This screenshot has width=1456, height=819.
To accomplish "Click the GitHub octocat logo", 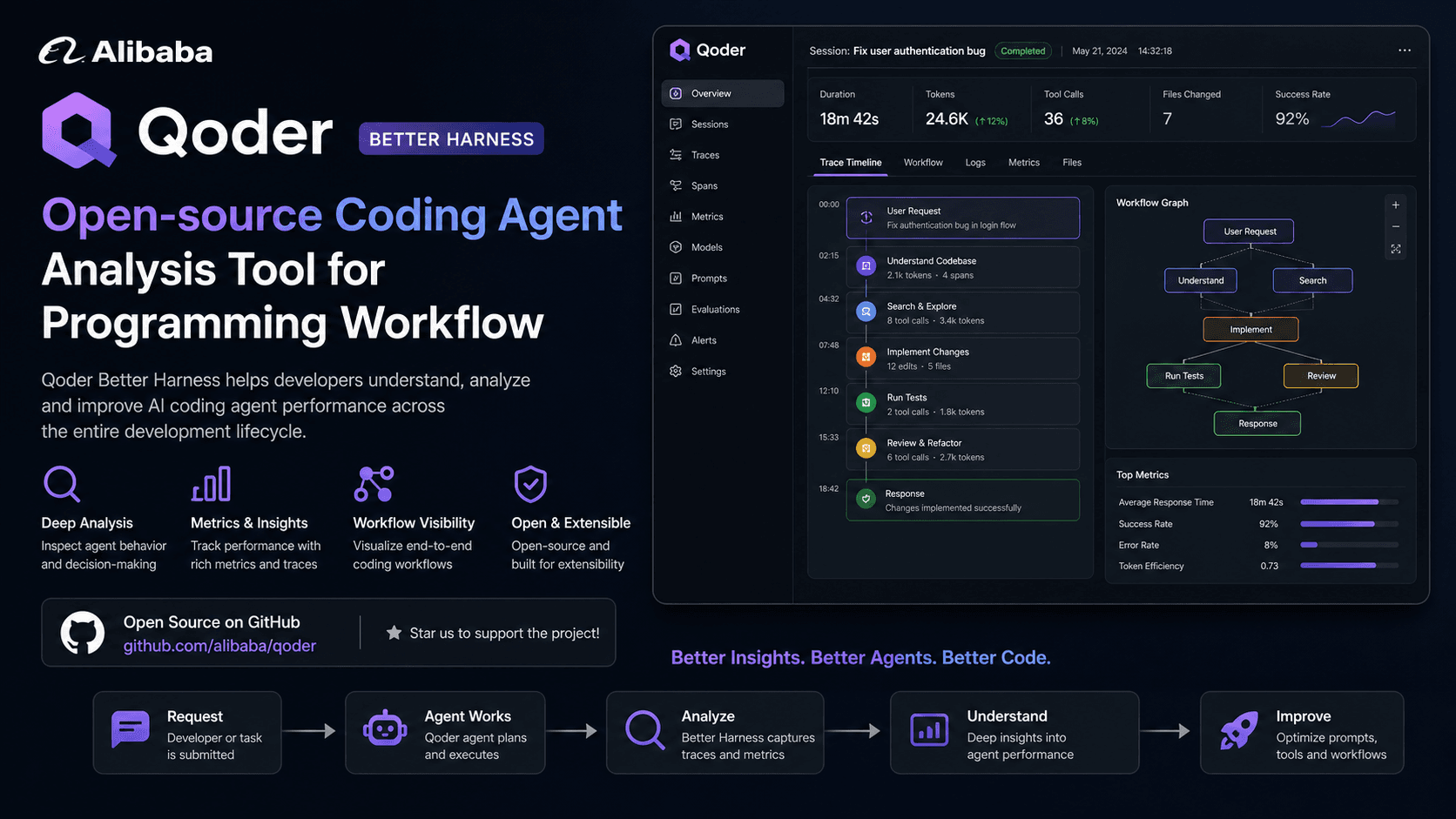I will (x=83, y=633).
